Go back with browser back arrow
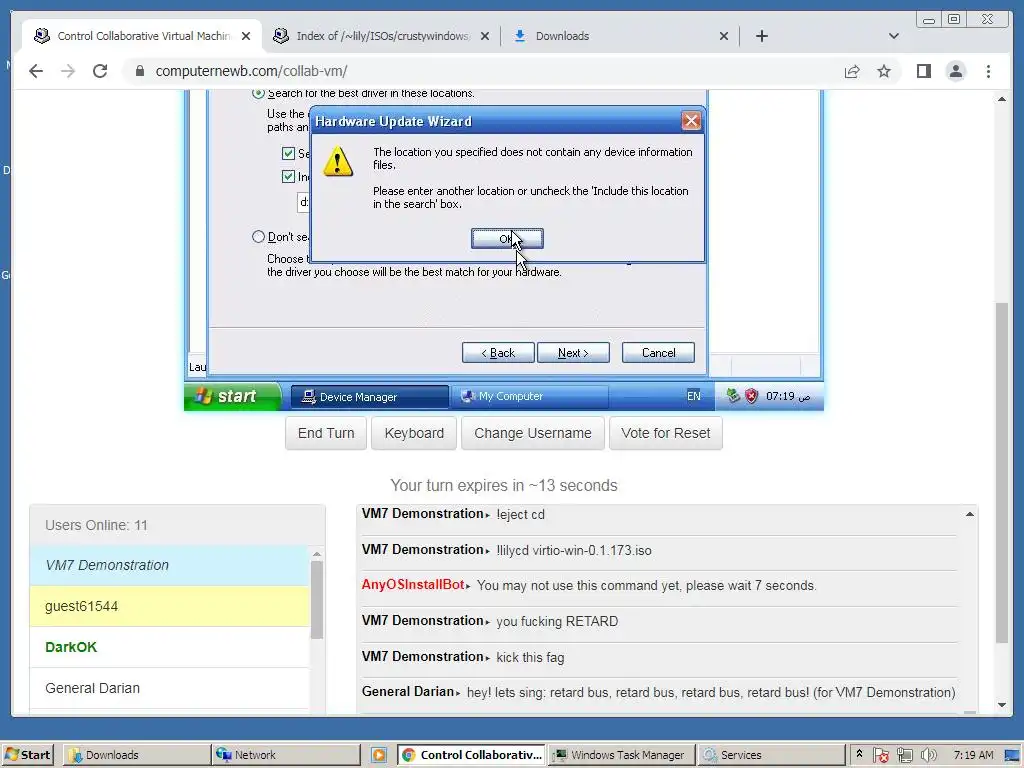 click(x=36, y=71)
